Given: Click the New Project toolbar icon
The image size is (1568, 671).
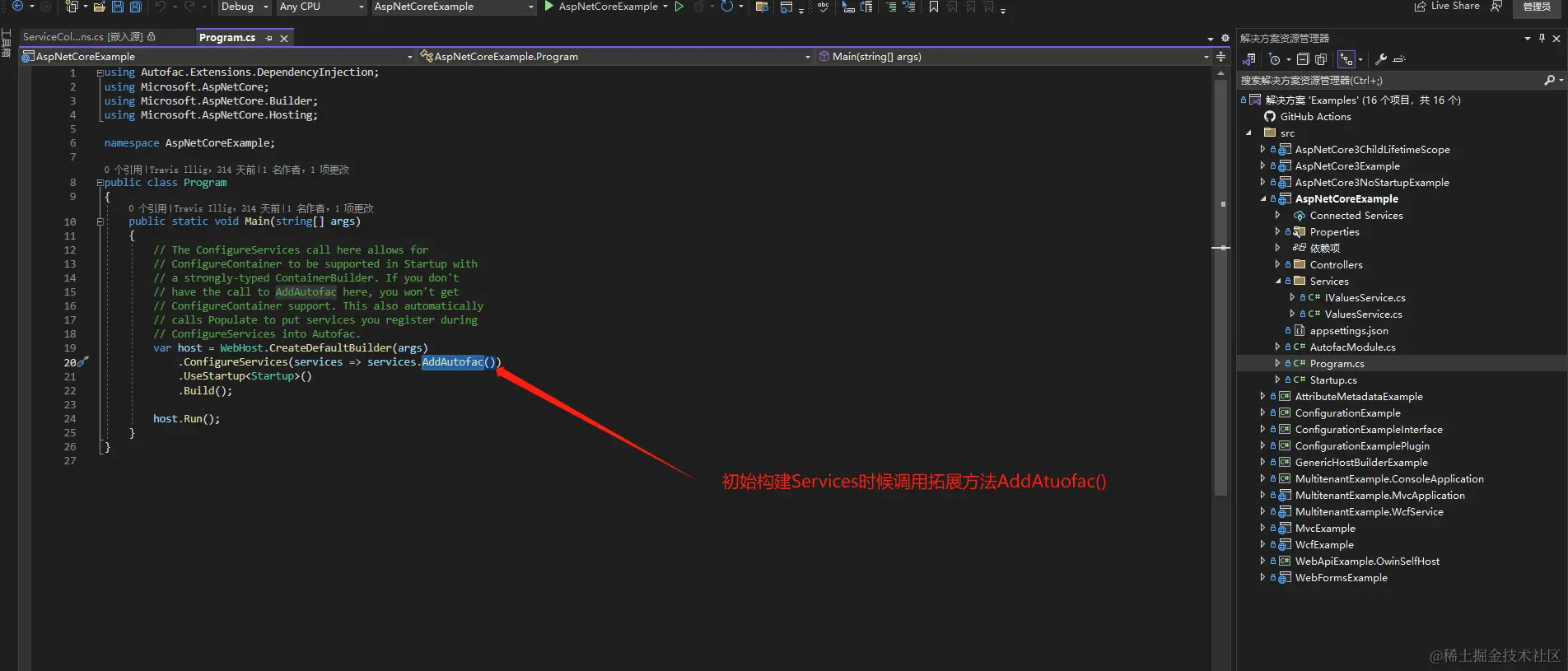Looking at the screenshot, I should (72, 7).
